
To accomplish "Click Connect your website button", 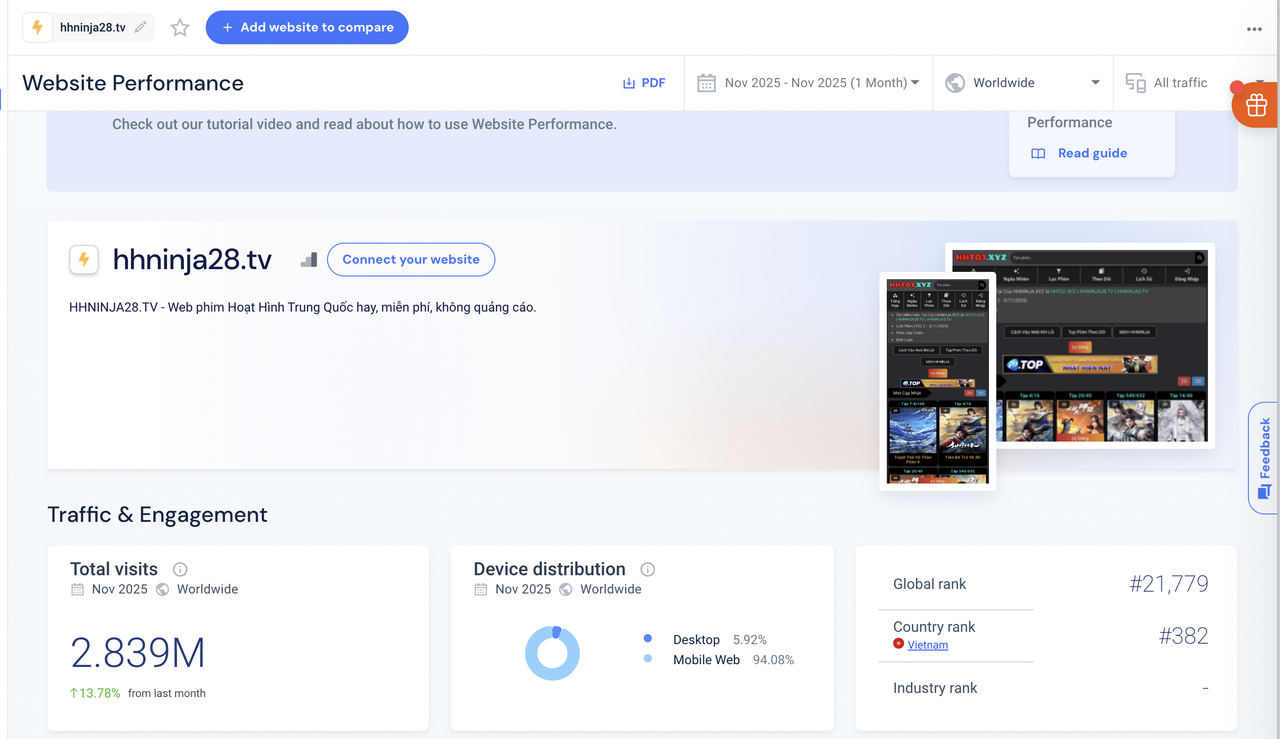I will (x=411, y=259).
